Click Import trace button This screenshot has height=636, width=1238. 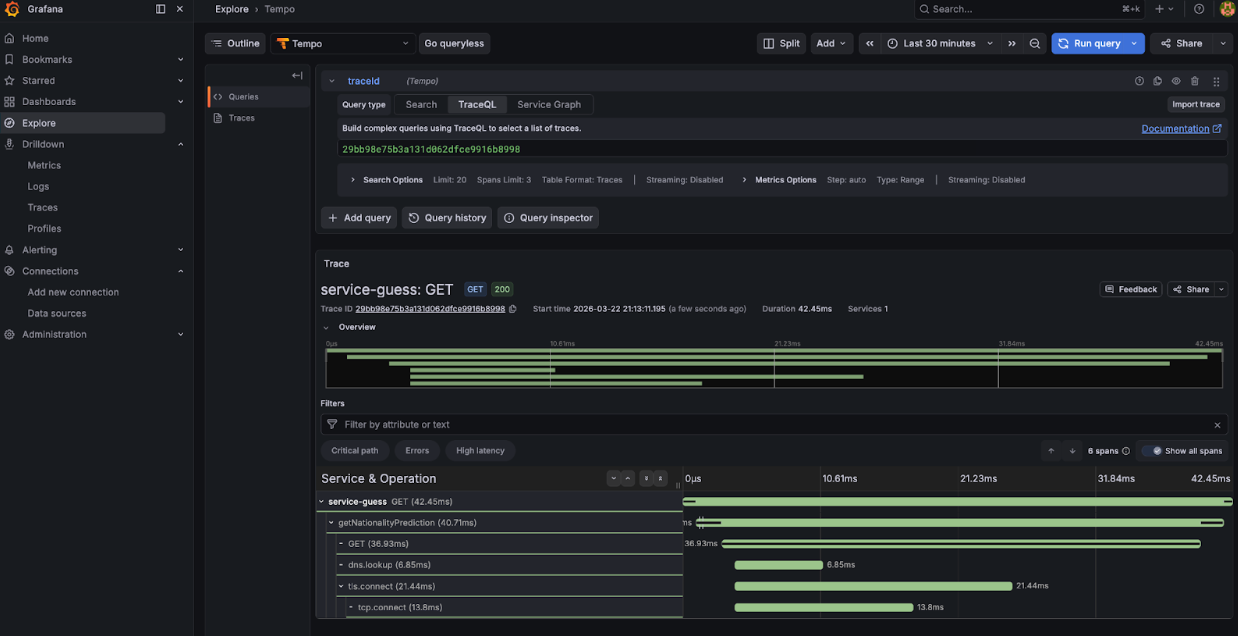(1196, 104)
